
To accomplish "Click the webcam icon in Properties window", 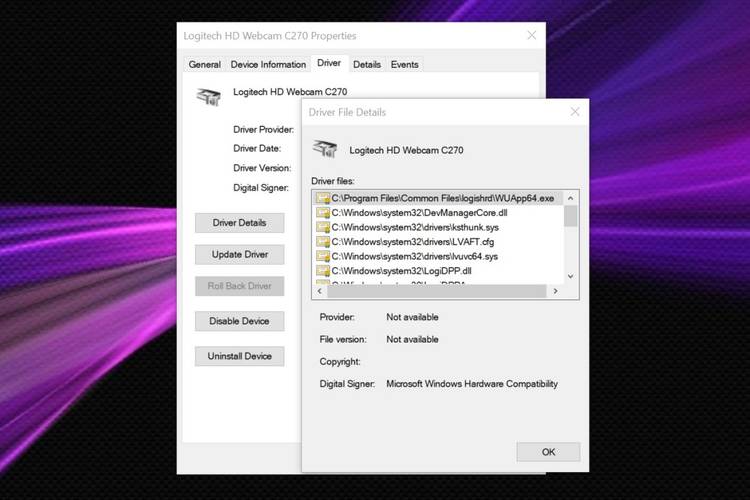I will pos(209,96).
